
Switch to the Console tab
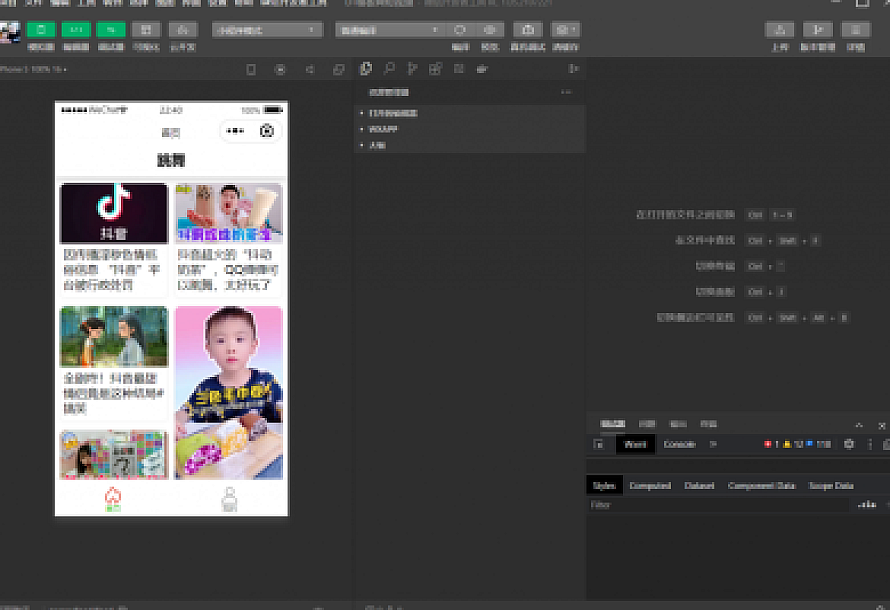679,444
